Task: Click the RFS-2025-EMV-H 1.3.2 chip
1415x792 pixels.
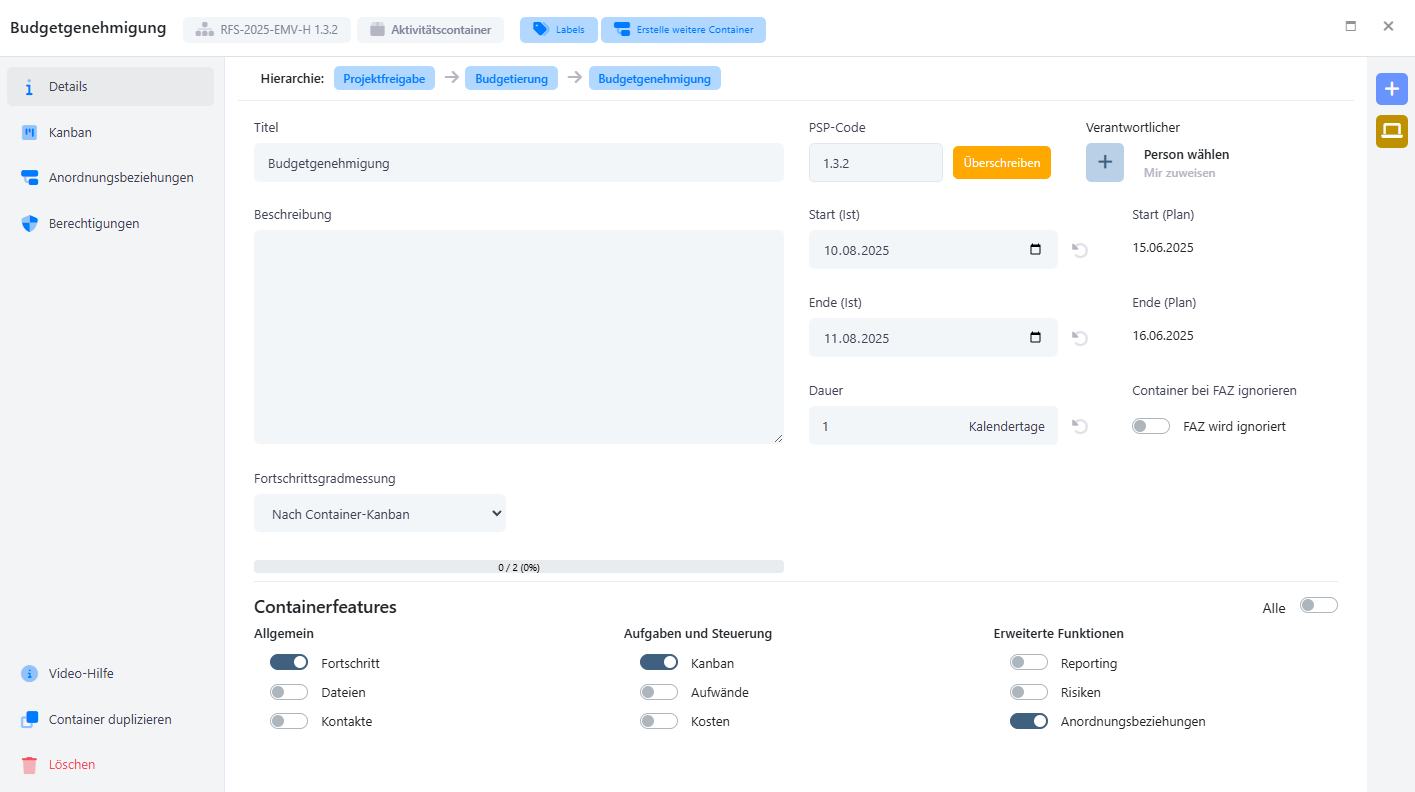Action: pos(267,30)
